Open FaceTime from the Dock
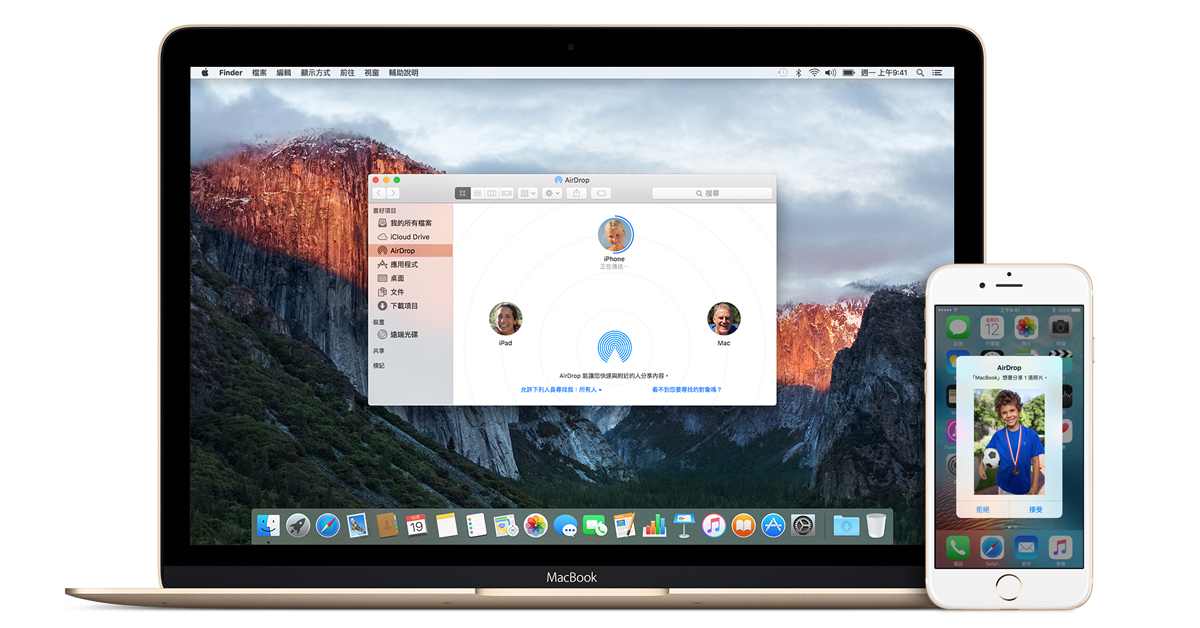The width and height of the screenshot is (1200, 628). pyautogui.click(x=595, y=525)
